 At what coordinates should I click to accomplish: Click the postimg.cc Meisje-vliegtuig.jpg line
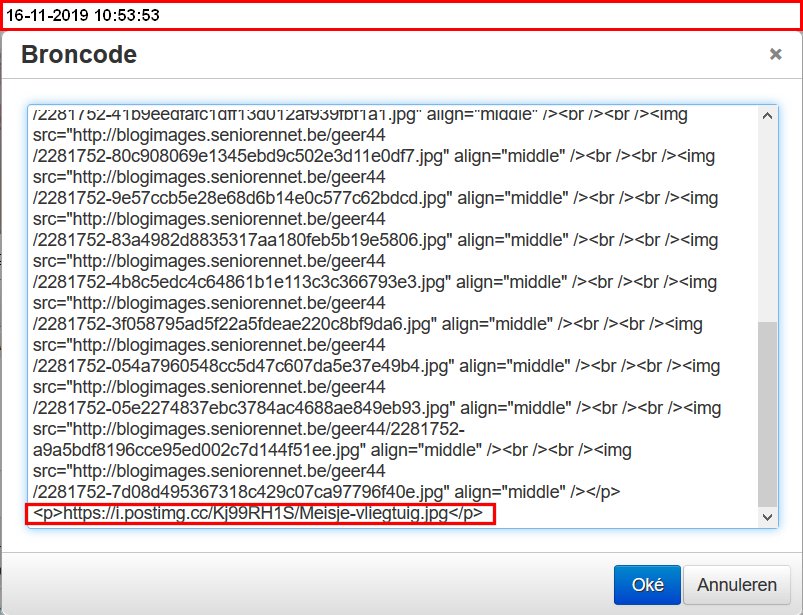pos(260,513)
